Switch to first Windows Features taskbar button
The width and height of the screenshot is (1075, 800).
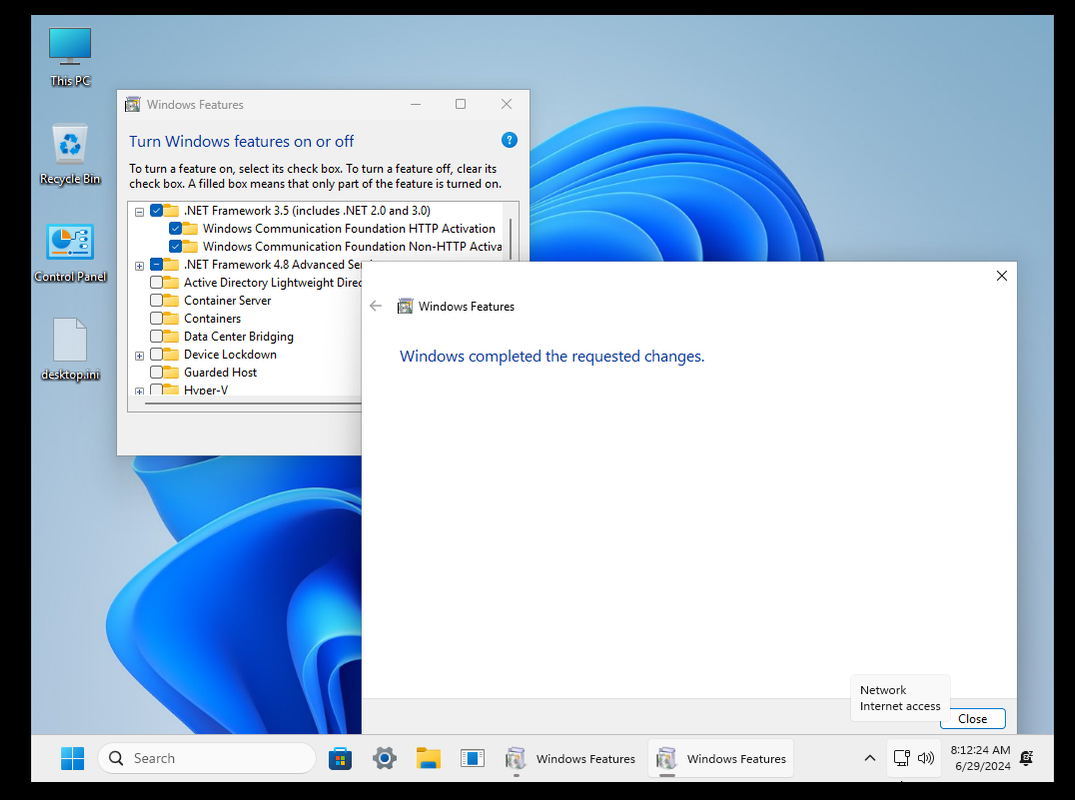[570, 758]
